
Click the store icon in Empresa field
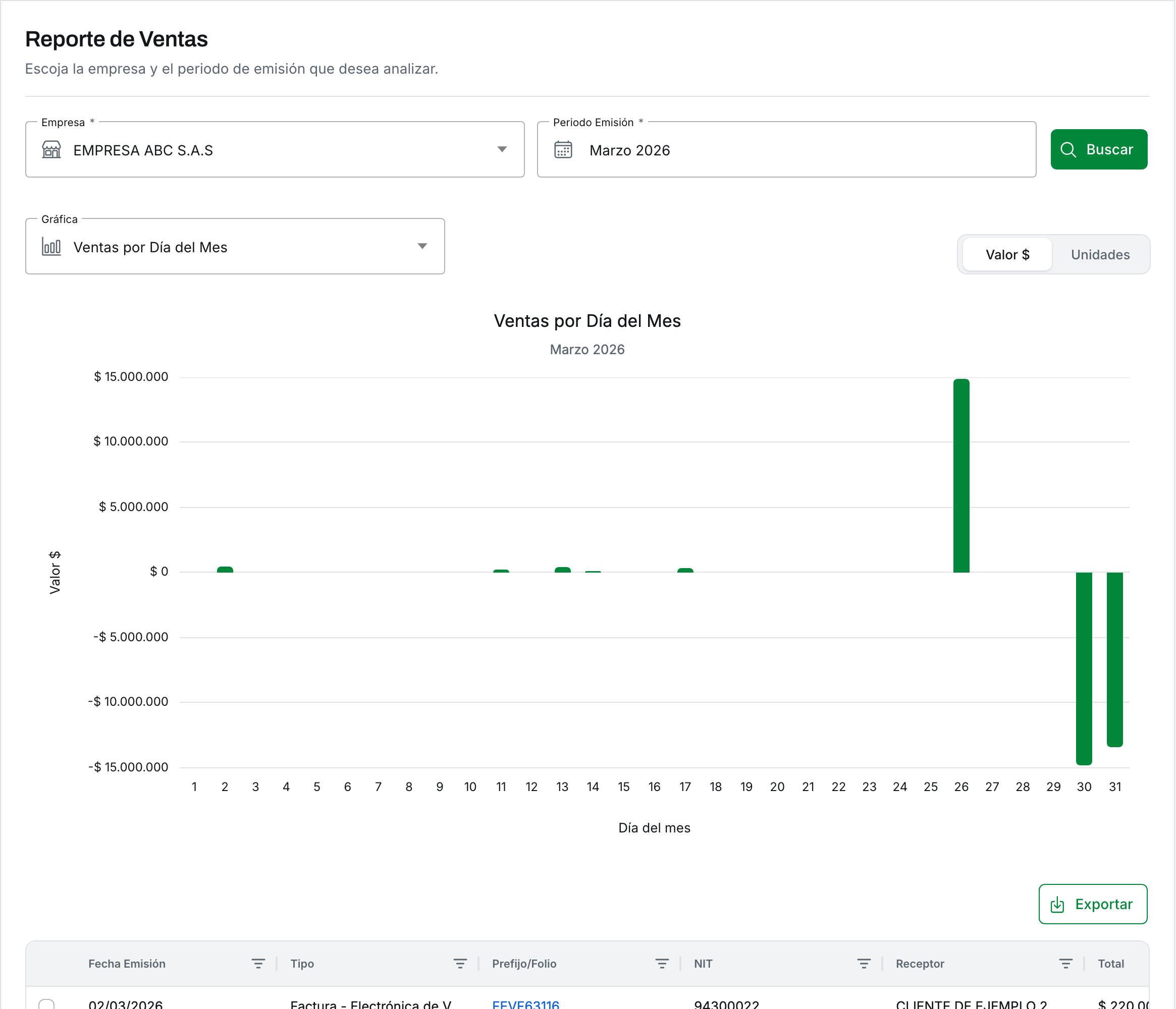tap(51, 150)
